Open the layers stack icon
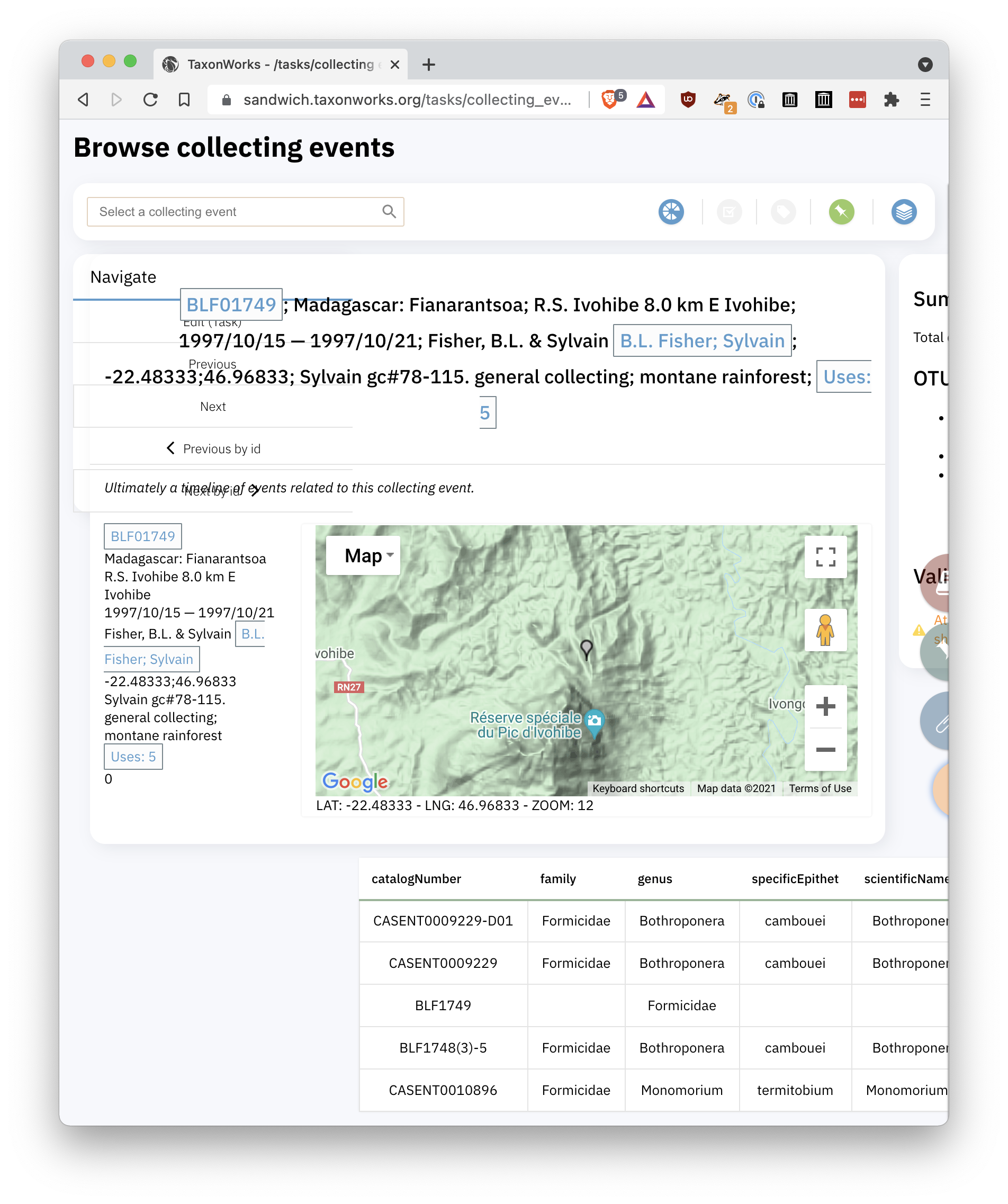1008x1204 pixels. click(x=904, y=212)
